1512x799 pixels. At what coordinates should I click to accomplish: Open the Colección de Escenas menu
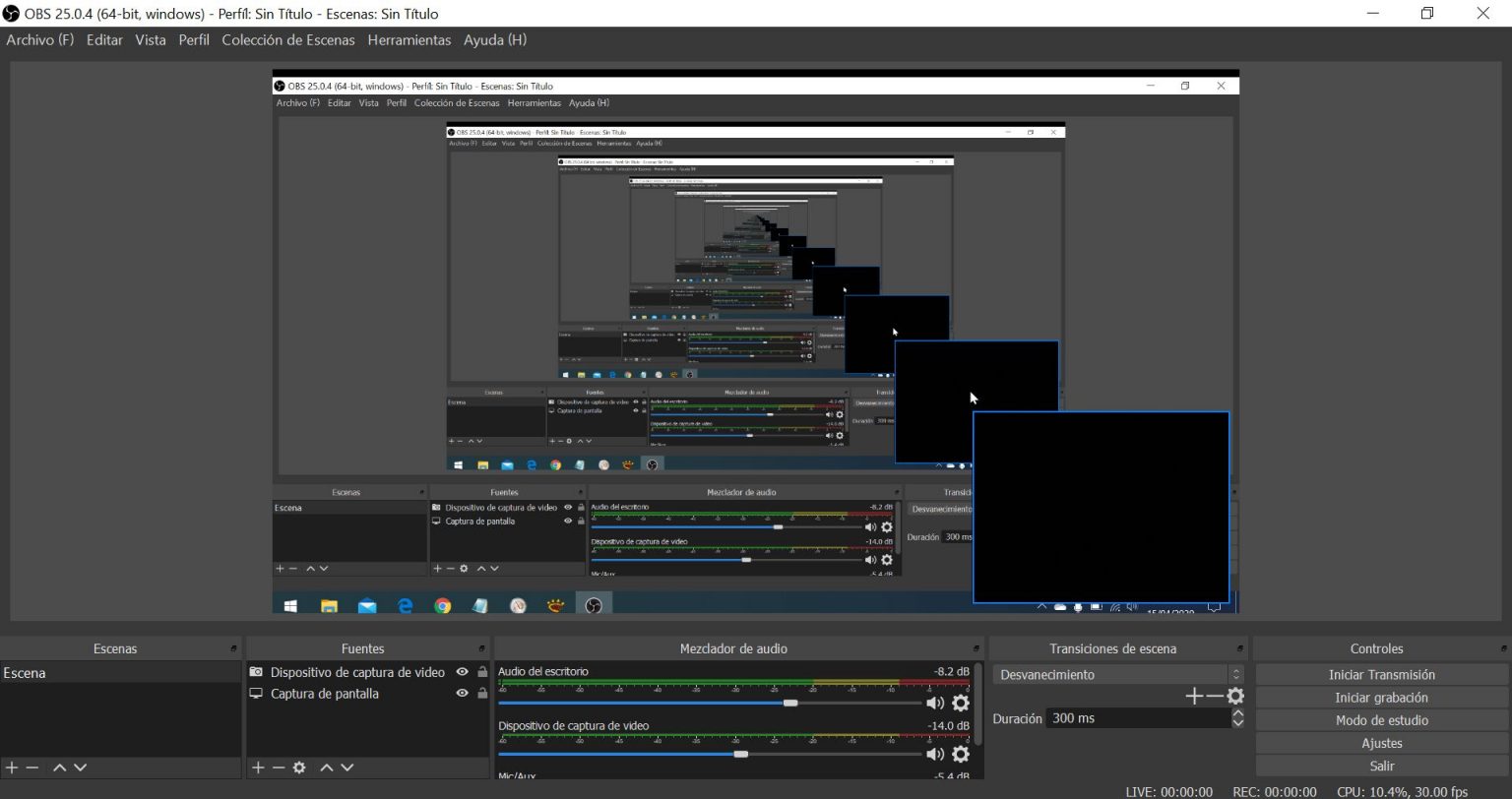point(288,40)
